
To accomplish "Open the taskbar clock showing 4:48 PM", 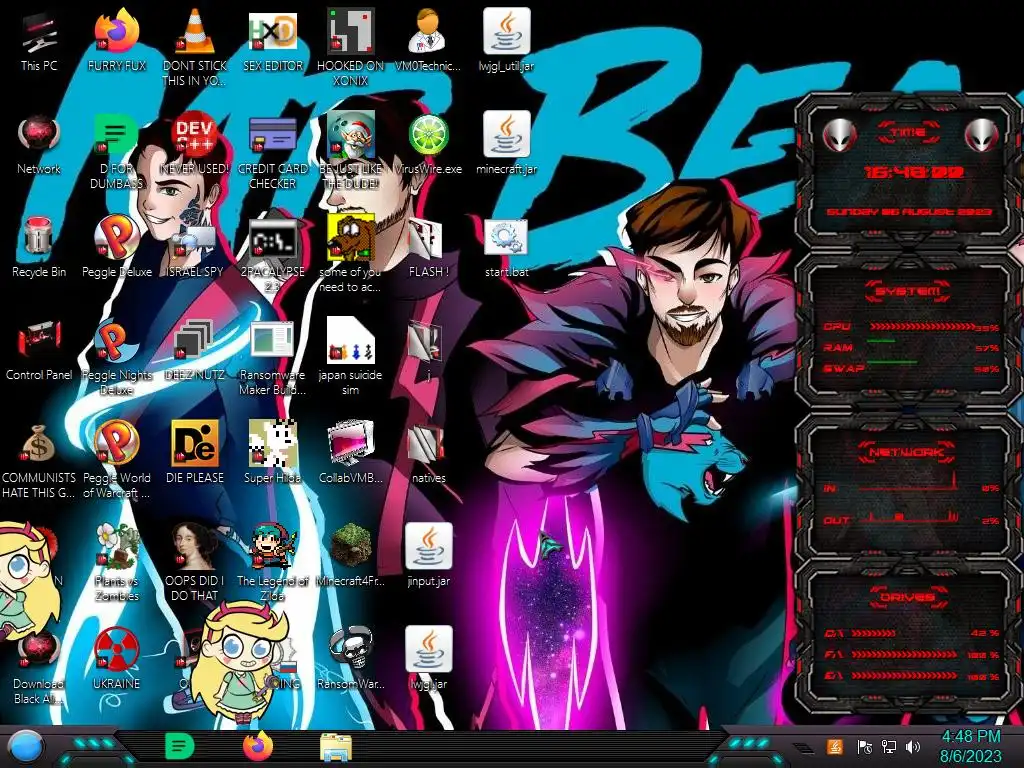I will pos(970,746).
